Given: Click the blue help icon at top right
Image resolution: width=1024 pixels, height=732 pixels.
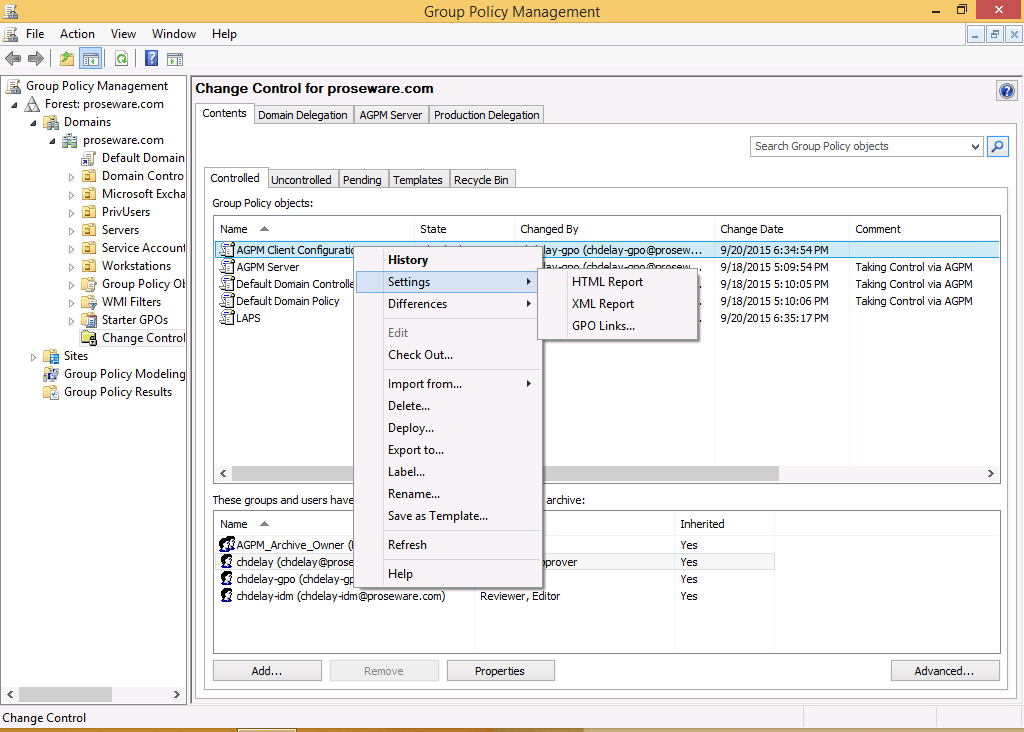Looking at the screenshot, I should pyautogui.click(x=1006, y=91).
